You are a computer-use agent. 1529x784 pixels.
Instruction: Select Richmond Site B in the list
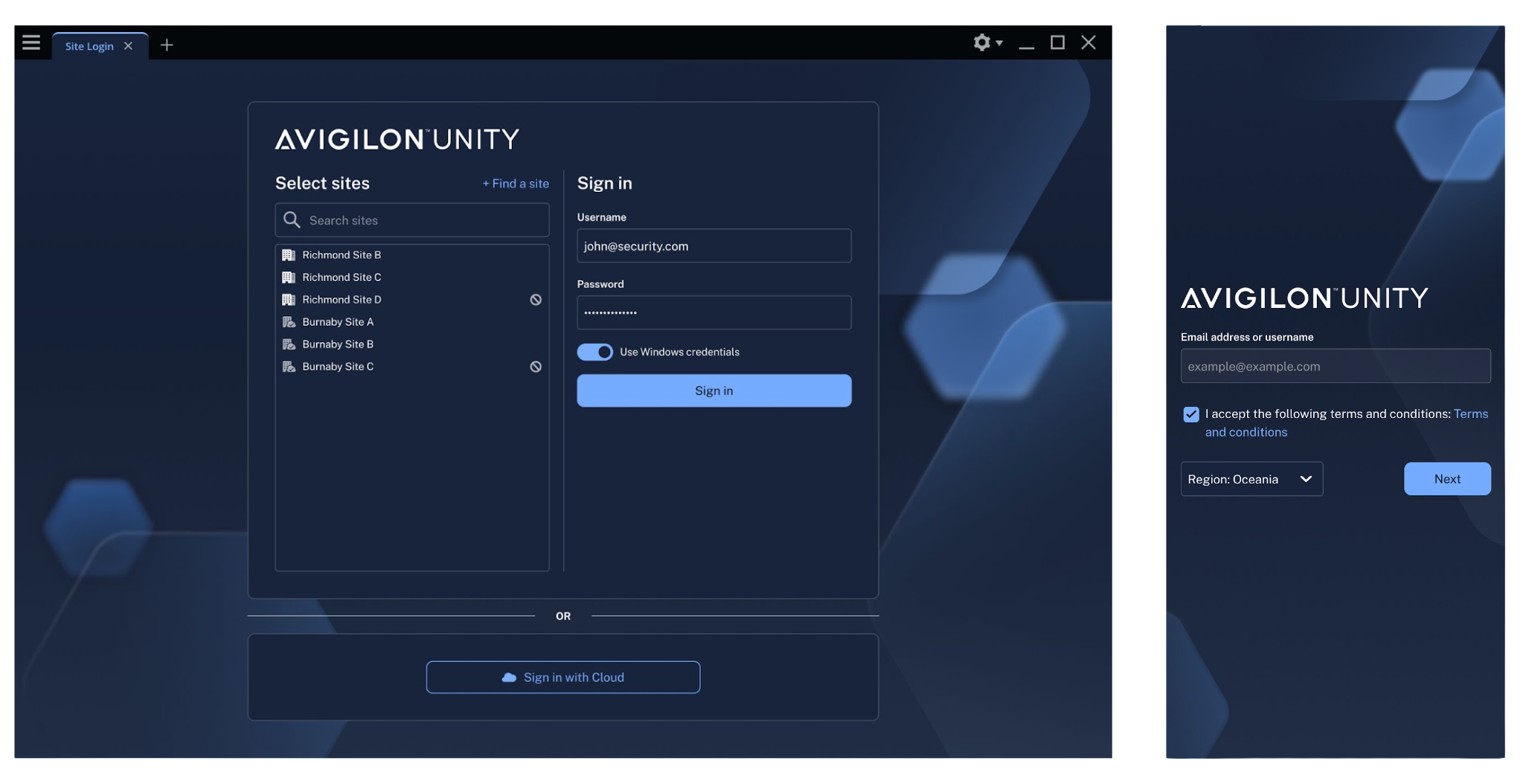[x=412, y=255]
